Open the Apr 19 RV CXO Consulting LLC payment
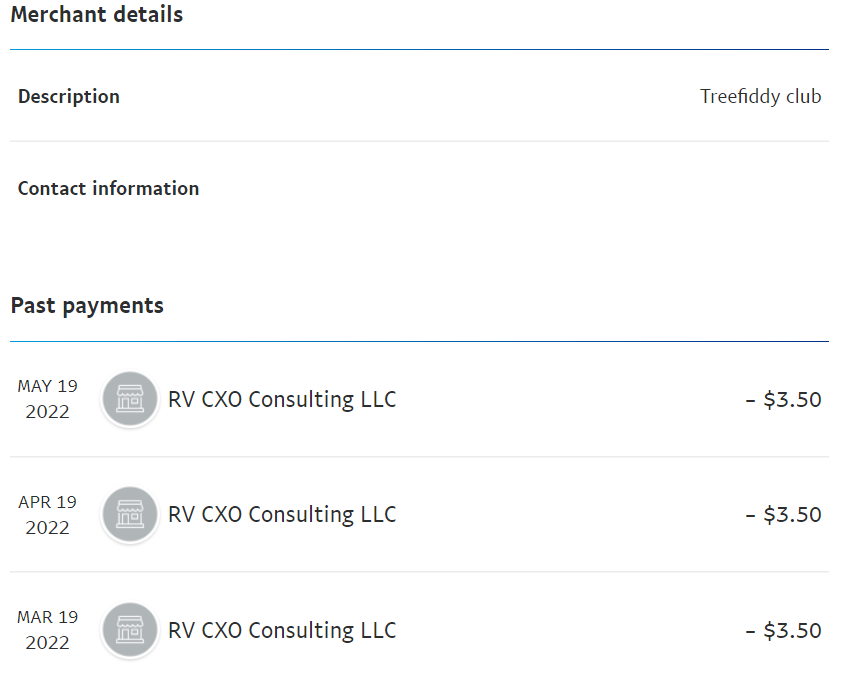This screenshot has width=867, height=684. click(282, 515)
